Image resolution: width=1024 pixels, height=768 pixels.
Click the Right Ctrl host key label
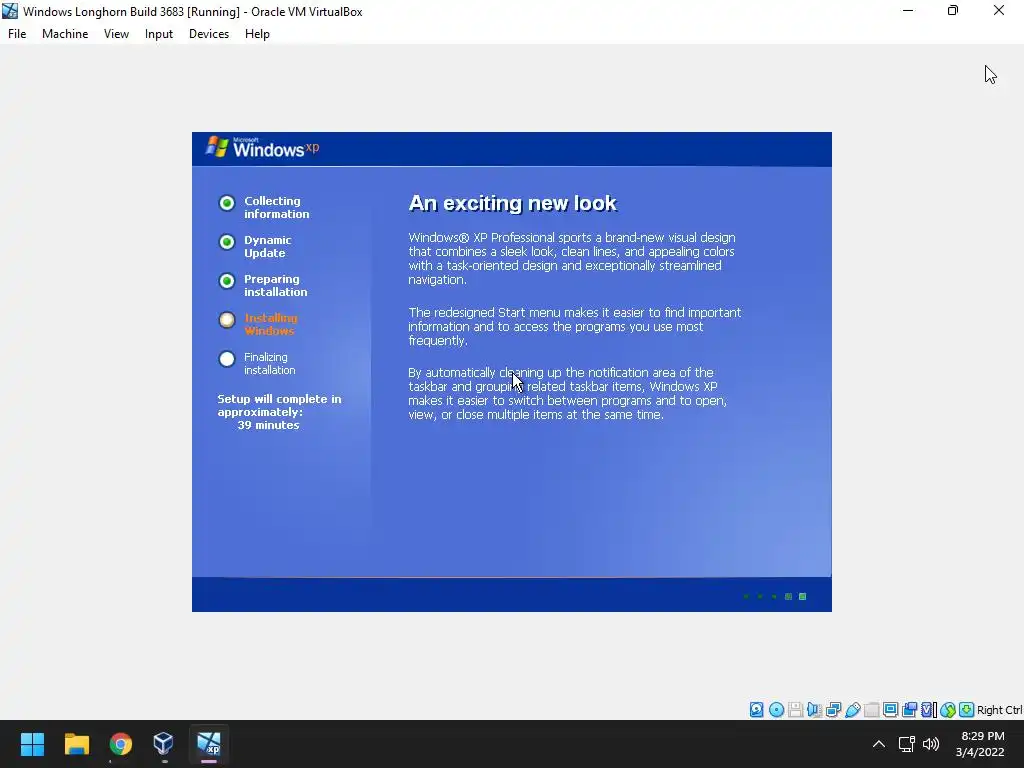[1000, 710]
